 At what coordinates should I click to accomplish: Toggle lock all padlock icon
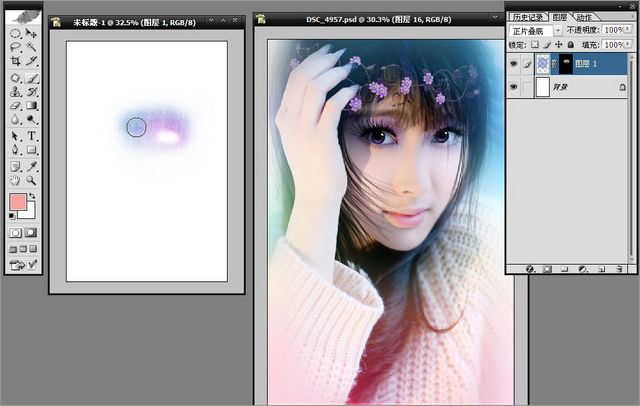pyautogui.click(x=571, y=44)
